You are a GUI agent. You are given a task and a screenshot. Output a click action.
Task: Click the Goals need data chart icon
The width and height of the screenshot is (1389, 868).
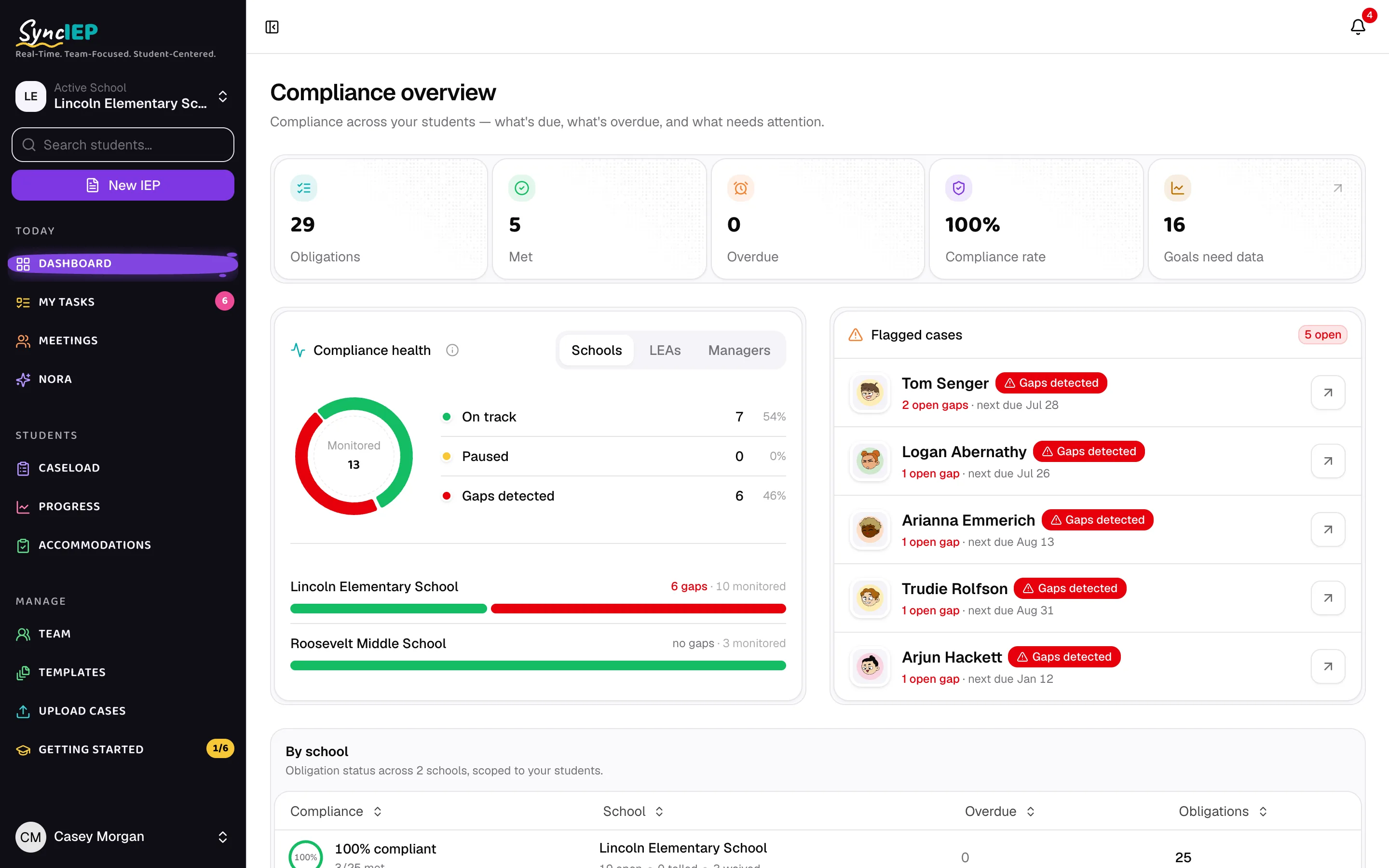coord(1177,188)
